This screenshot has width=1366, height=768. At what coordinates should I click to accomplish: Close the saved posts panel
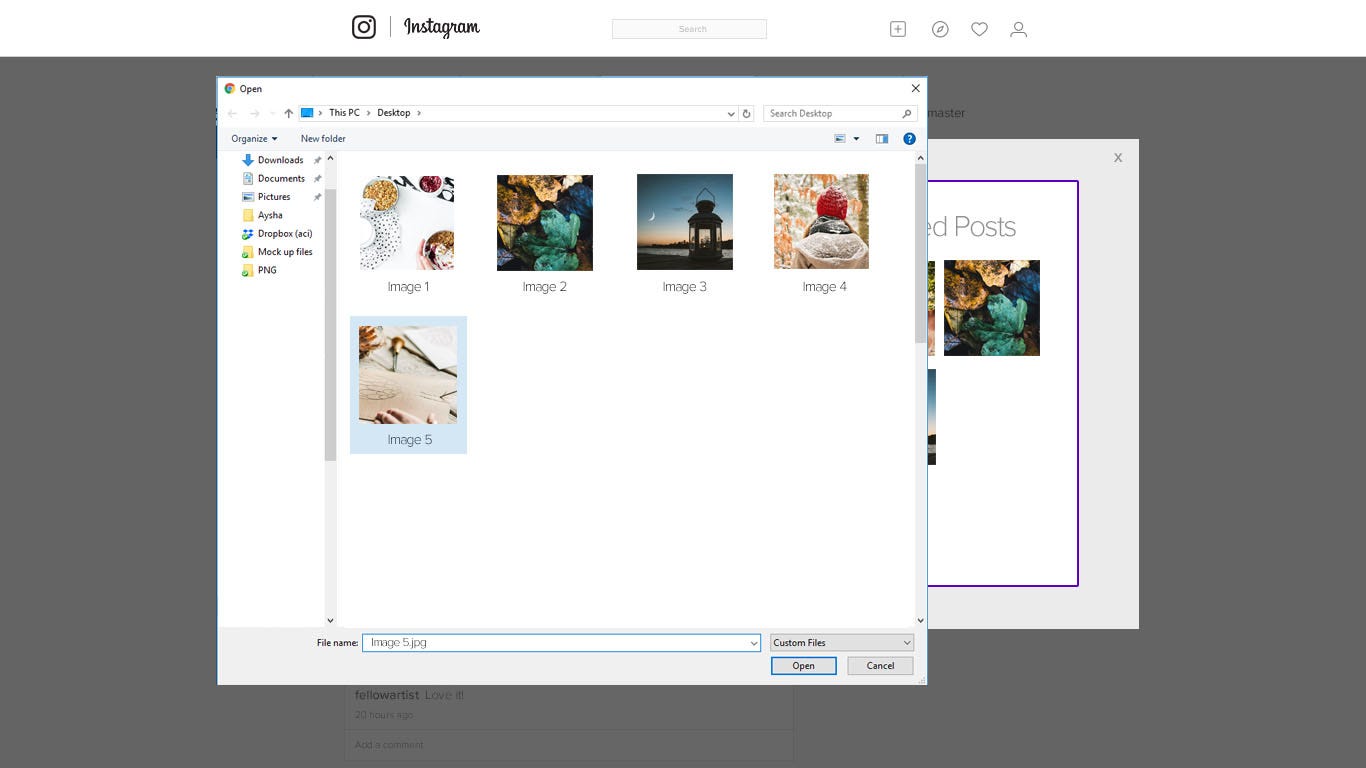tap(1118, 157)
